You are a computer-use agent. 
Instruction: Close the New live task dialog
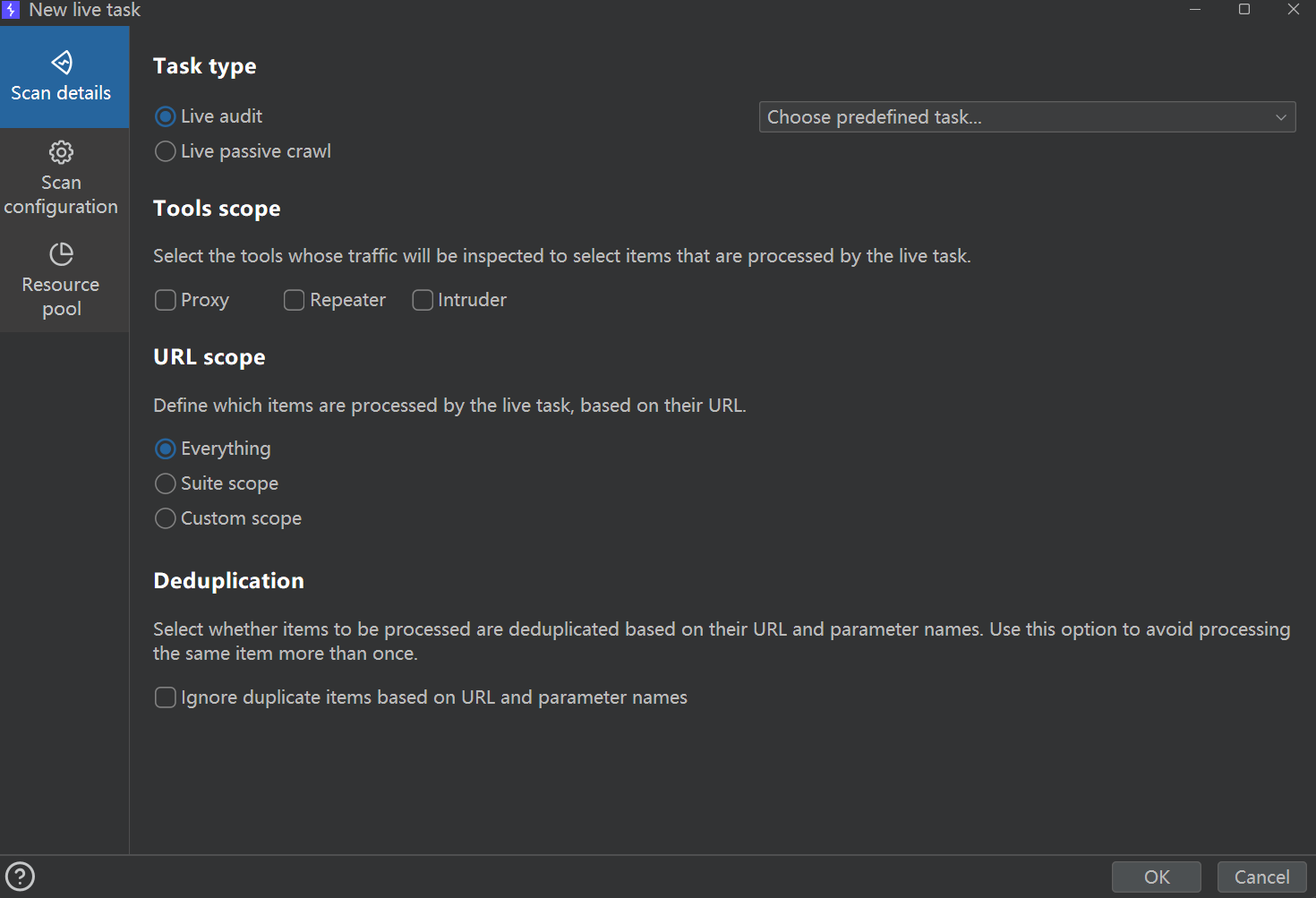point(1293,10)
